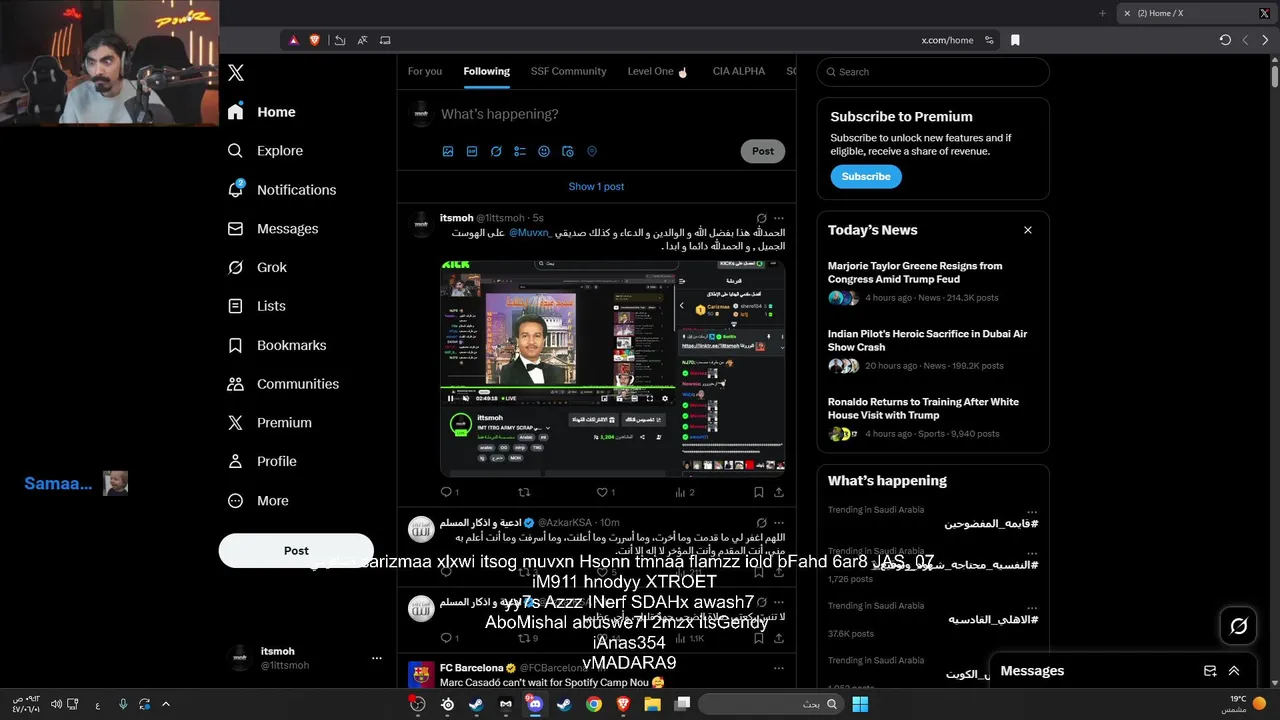Switch to the Following tab
Viewport: 1280px width, 720px height.
click(x=487, y=71)
